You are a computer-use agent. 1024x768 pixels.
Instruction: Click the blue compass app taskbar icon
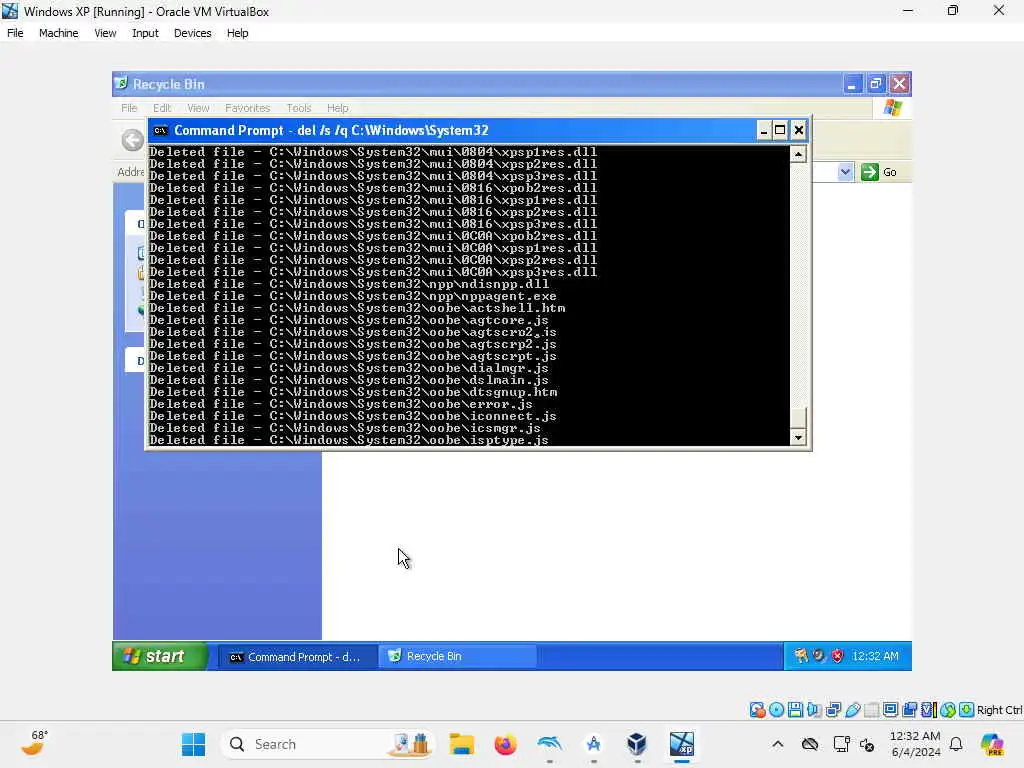pyautogui.click(x=593, y=744)
